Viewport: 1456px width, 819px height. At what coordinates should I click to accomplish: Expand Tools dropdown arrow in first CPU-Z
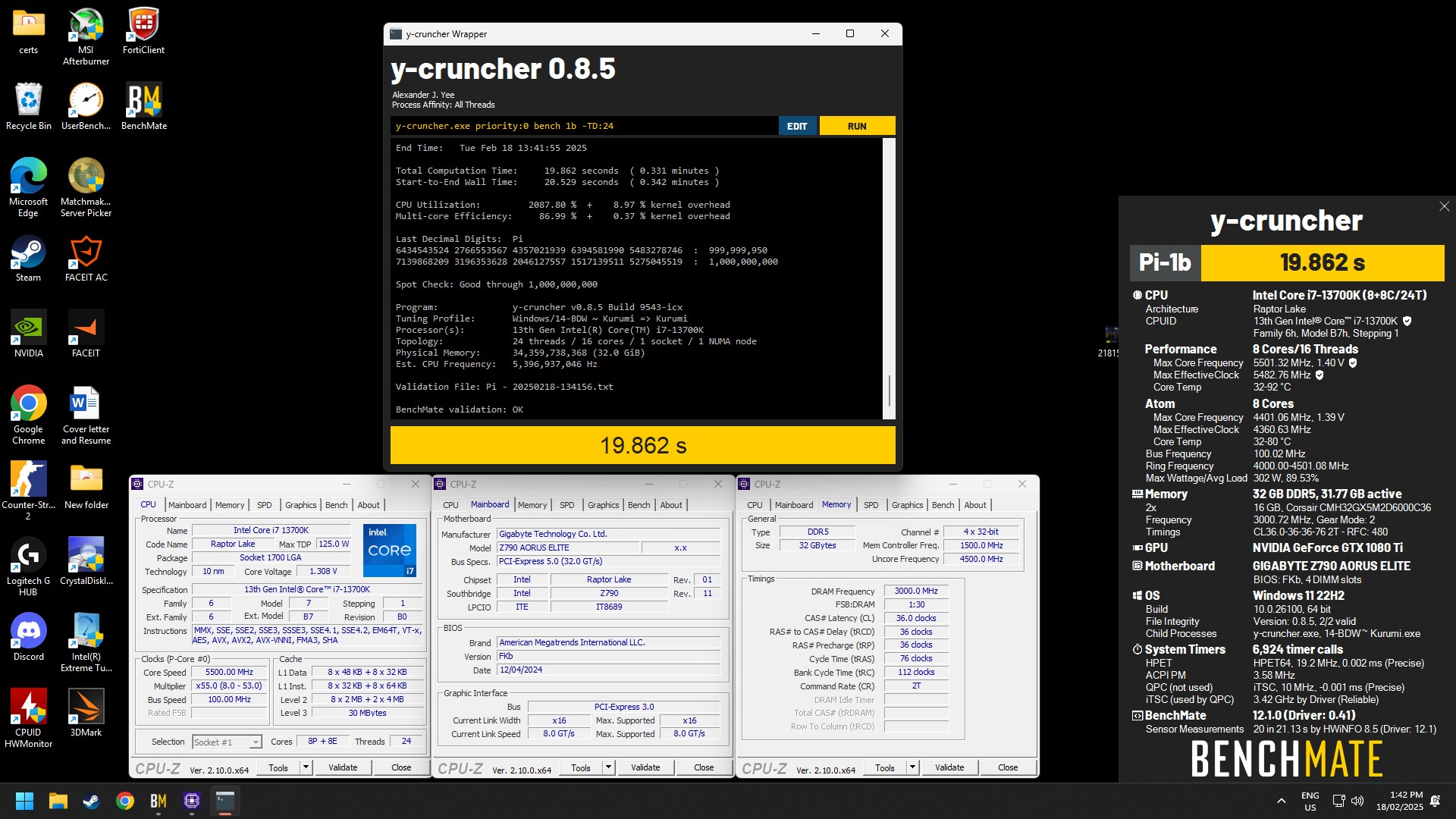[x=306, y=767]
